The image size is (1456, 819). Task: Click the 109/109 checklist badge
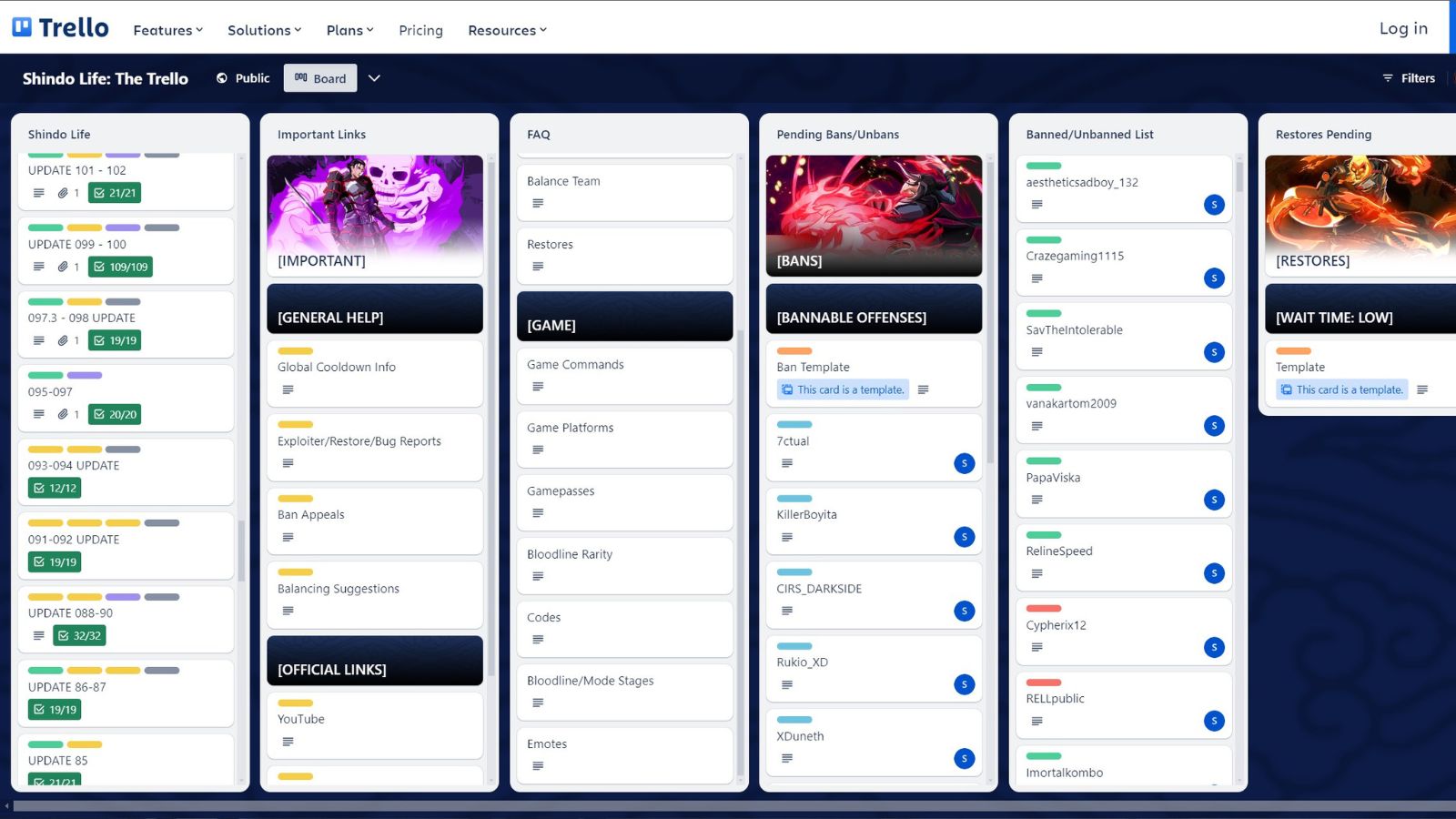point(120,267)
